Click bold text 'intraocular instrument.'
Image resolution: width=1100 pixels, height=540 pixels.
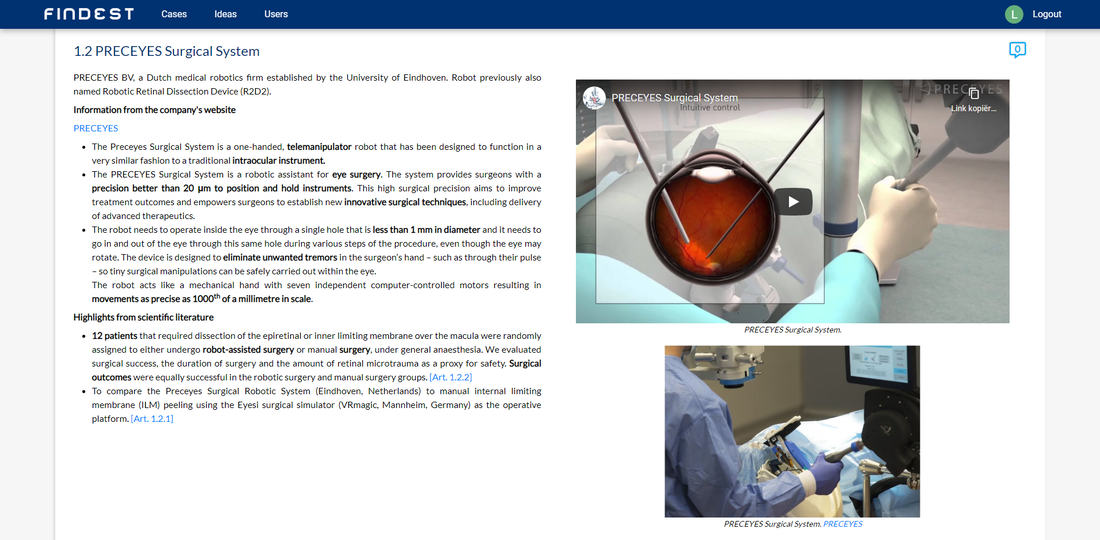point(279,161)
